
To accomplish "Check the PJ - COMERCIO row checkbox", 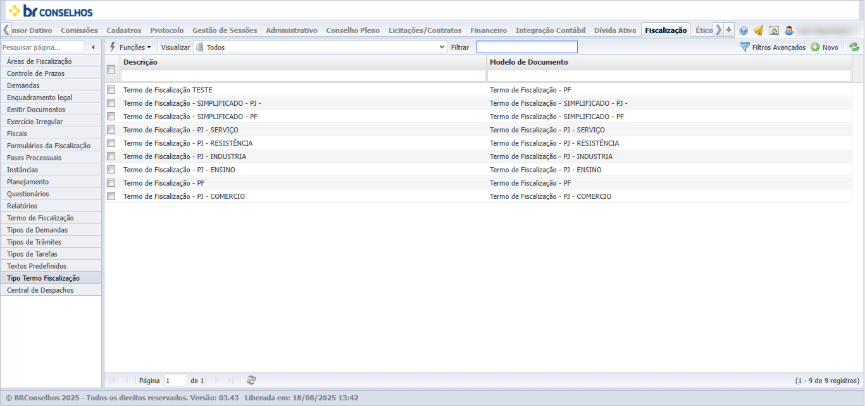I will (111, 196).
